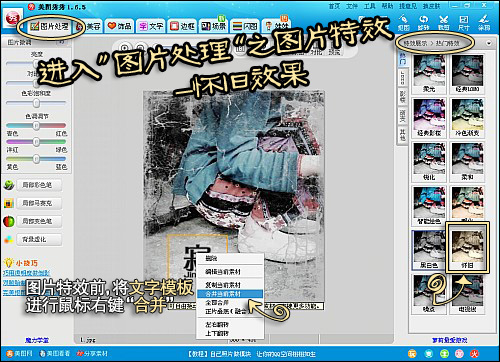Apply the 锐化 sharpen effect thumbnail
This screenshot has width=500, height=362.
pyautogui.click(x=429, y=162)
